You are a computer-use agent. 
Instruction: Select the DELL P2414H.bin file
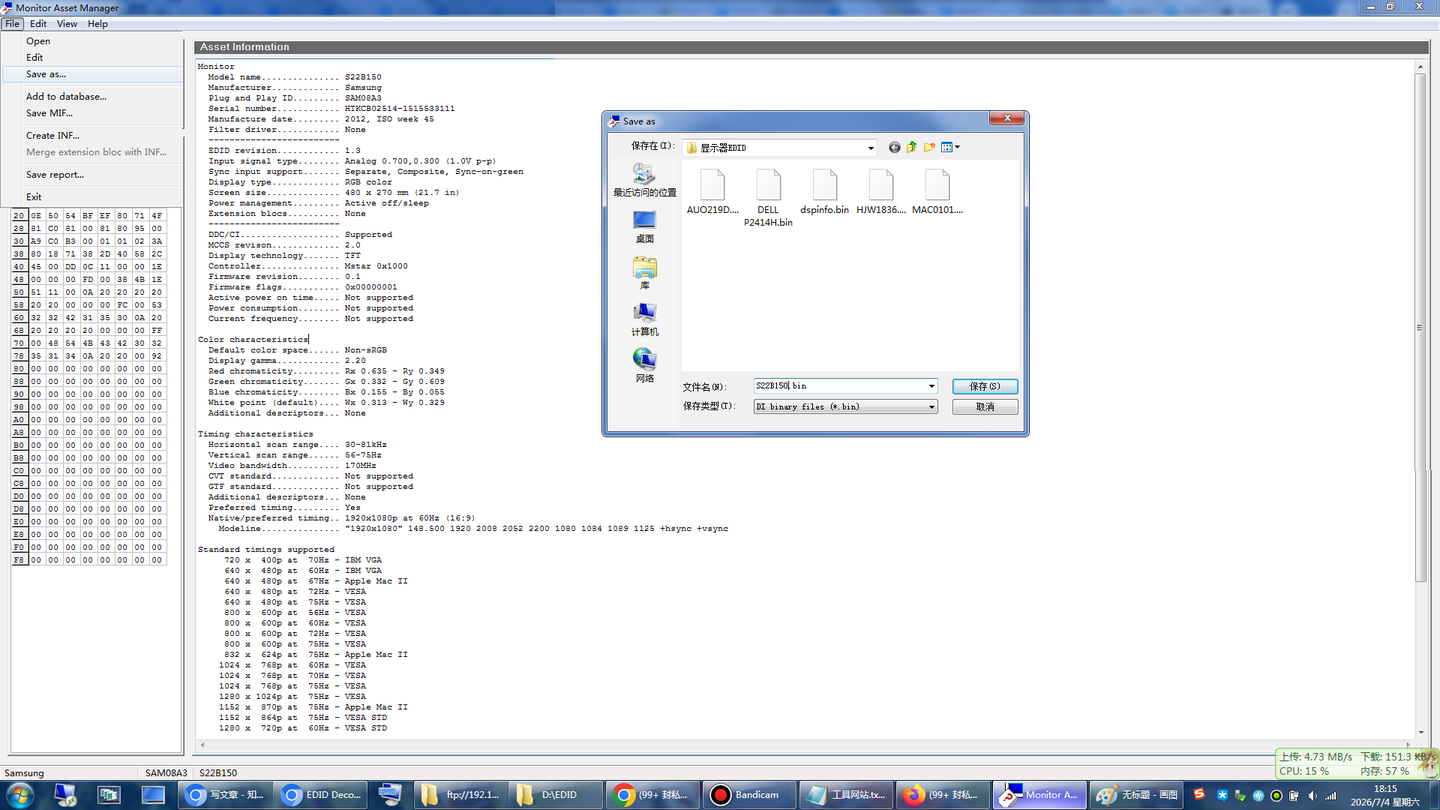point(768,198)
